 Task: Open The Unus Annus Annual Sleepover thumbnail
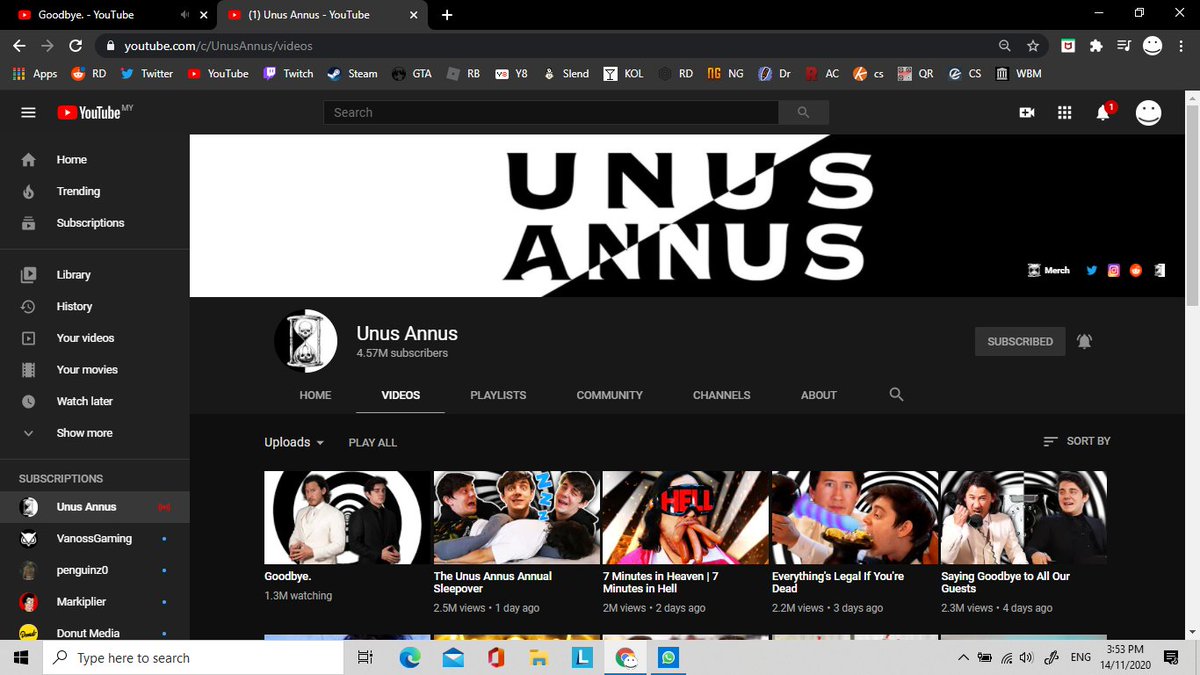516,518
